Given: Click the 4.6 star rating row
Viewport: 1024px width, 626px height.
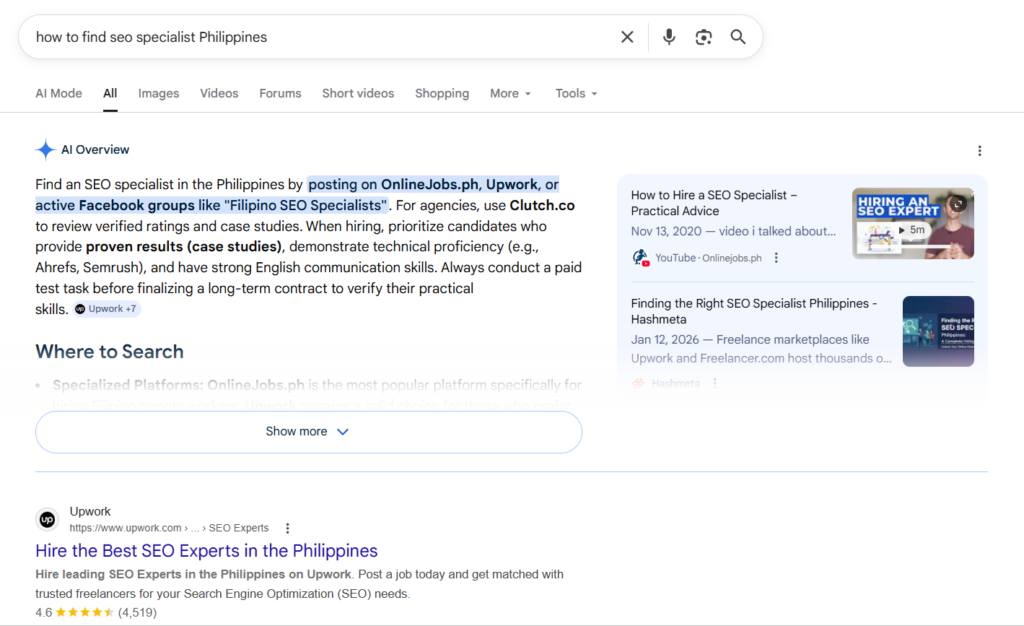Looking at the screenshot, I should click(95, 612).
